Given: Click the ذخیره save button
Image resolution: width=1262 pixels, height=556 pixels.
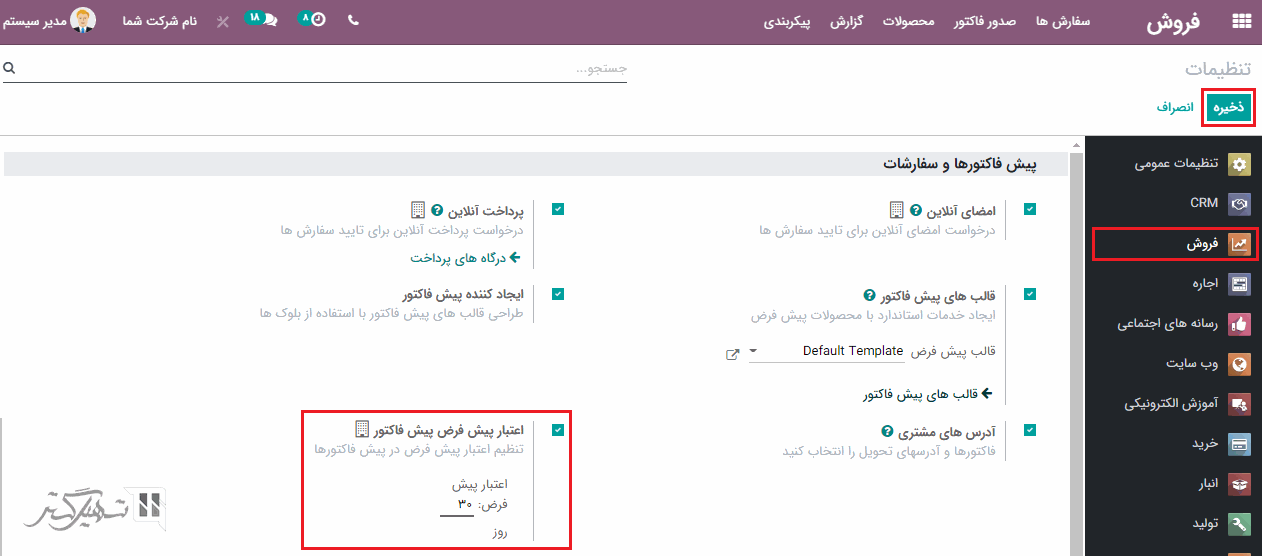Looking at the screenshot, I should tap(1229, 107).
